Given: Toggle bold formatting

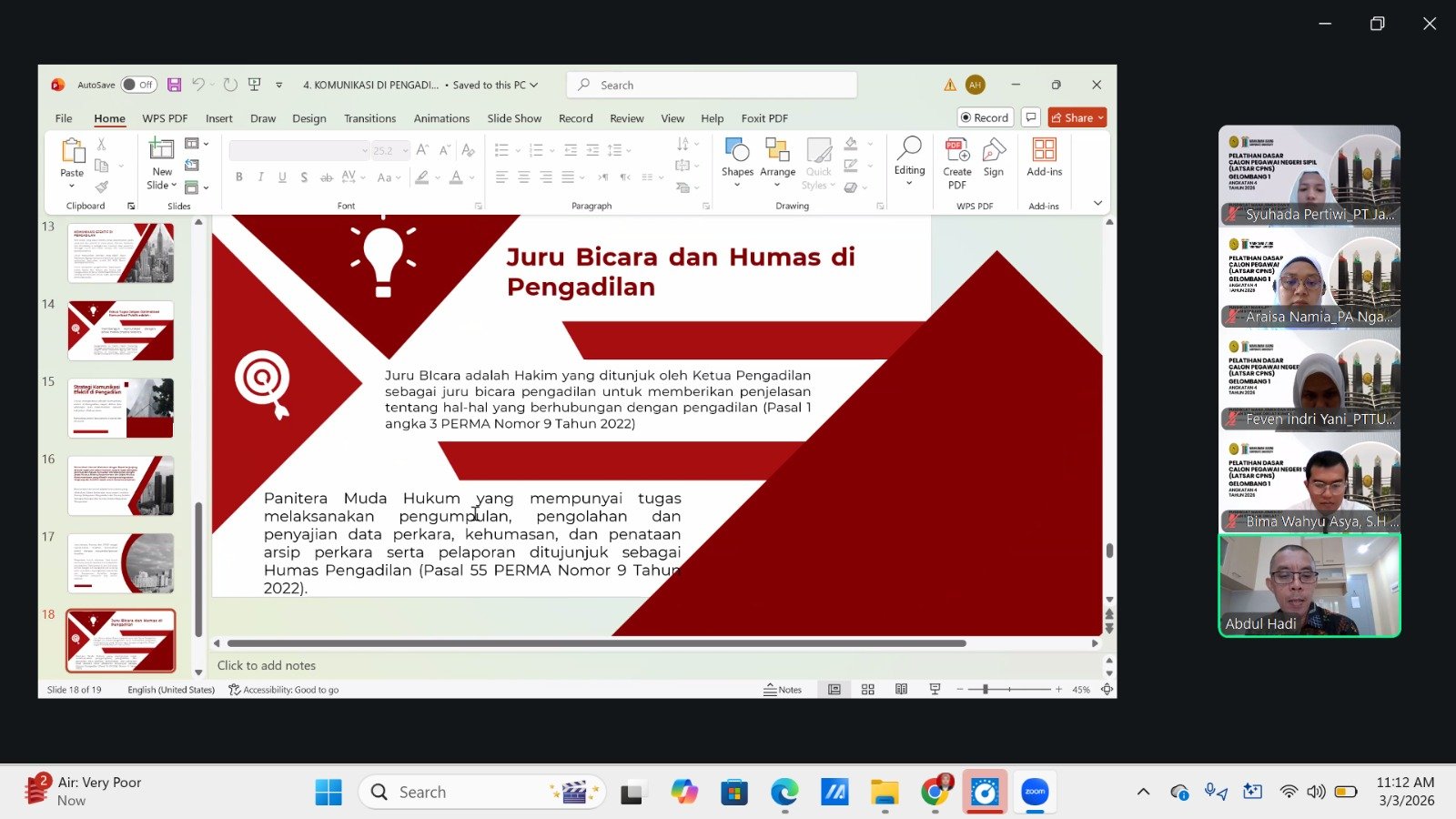Looking at the screenshot, I should (x=238, y=177).
